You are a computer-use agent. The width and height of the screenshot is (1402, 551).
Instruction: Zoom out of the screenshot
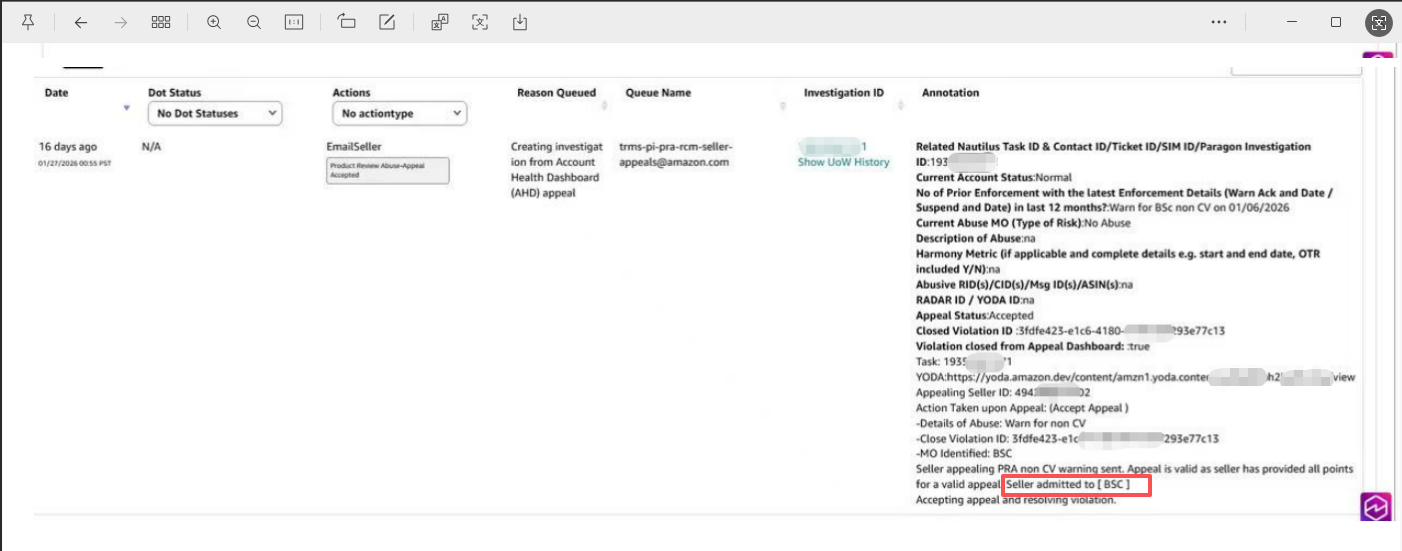pyautogui.click(x=254, y=22)
